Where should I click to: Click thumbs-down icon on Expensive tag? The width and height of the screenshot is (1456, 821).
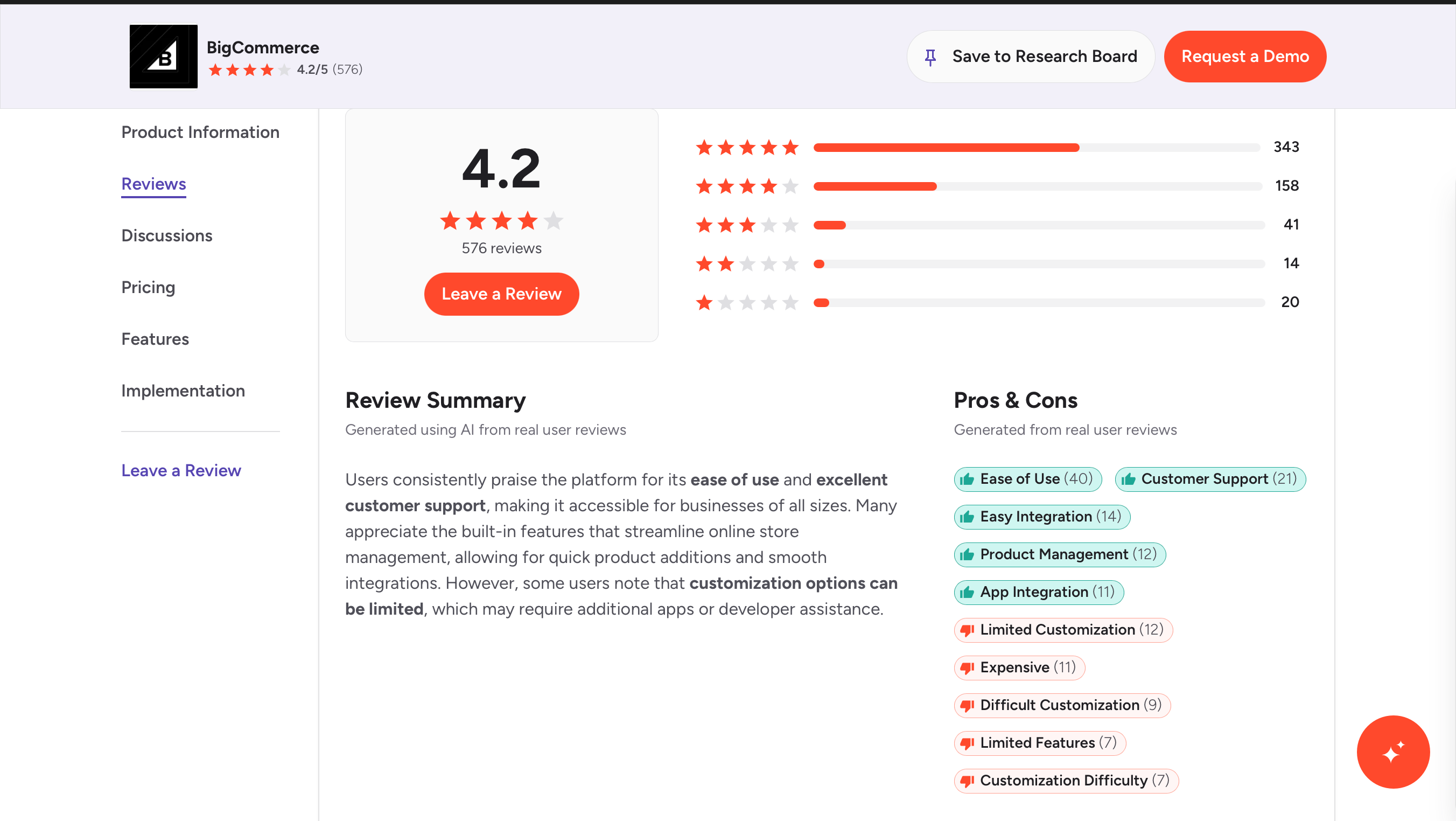(967, 668)
